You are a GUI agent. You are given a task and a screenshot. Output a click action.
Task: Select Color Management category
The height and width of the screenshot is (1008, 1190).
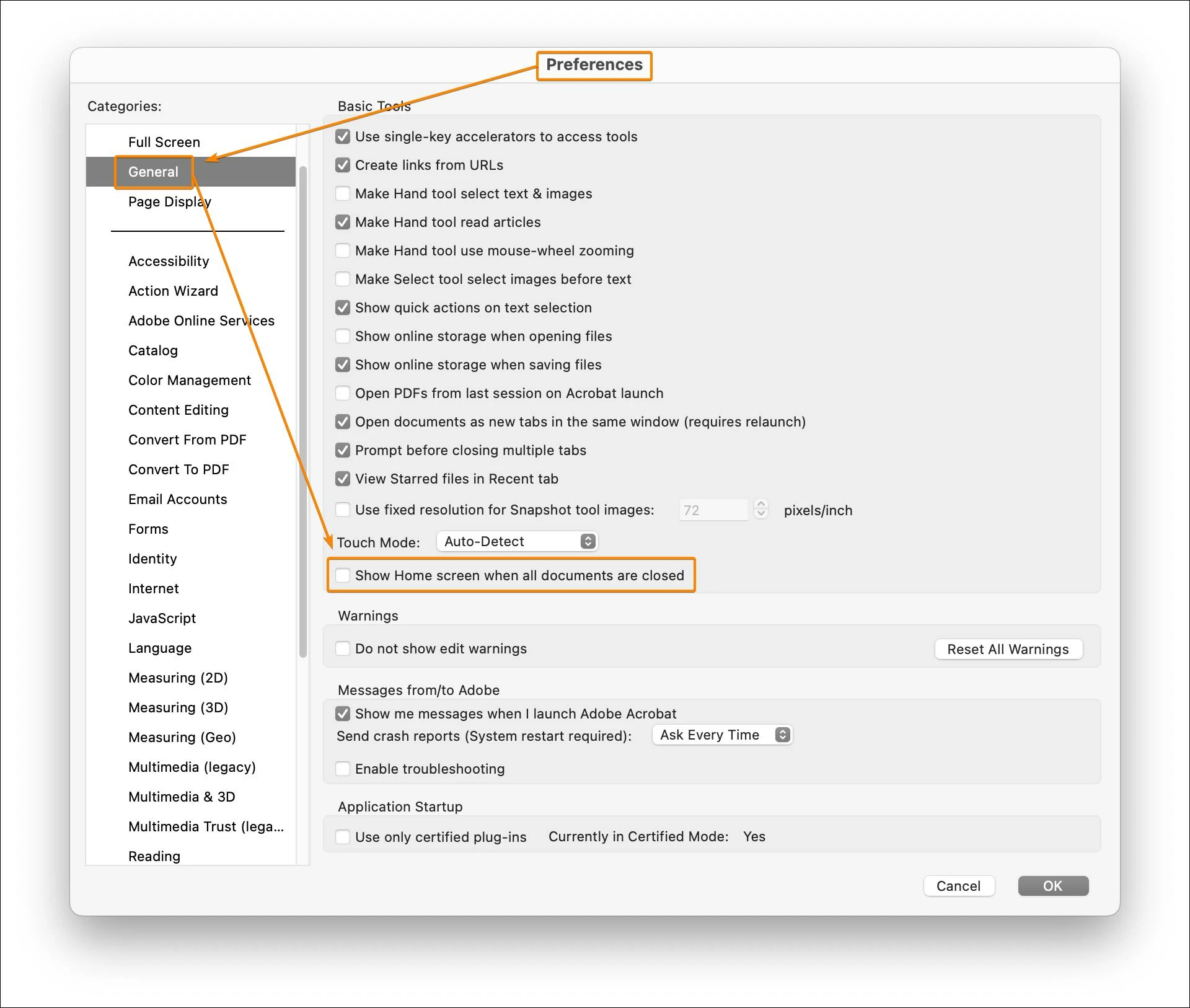[x=189, y=380]
